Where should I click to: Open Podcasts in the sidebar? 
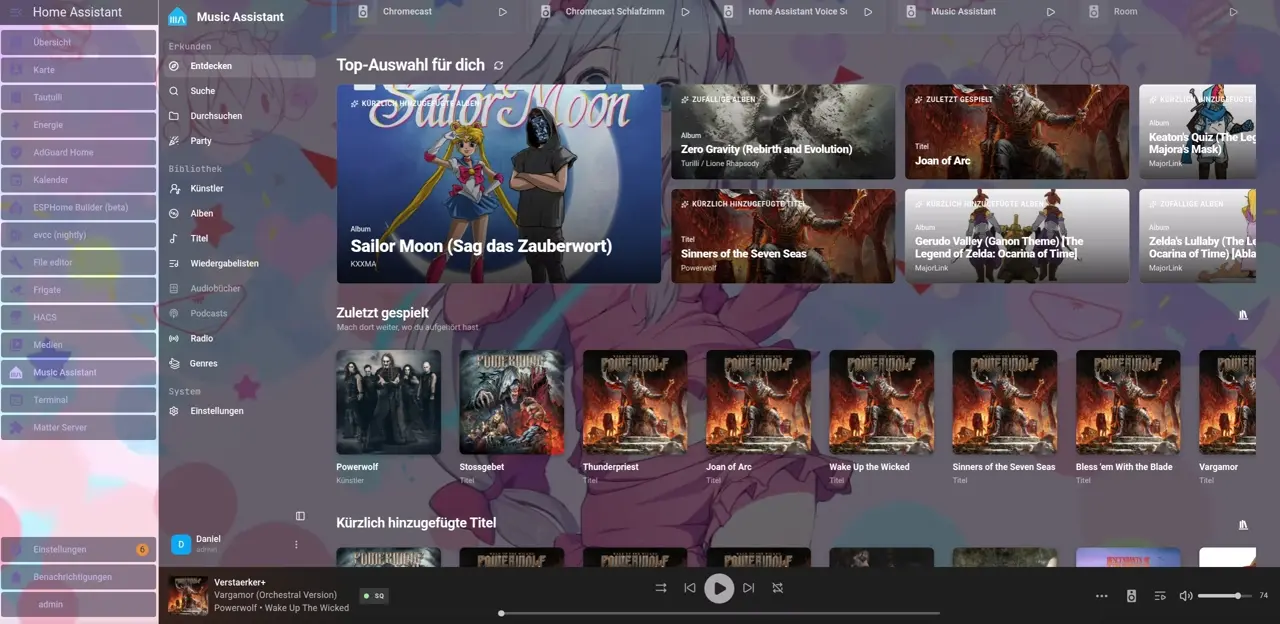pyautogui.click(x=238, y=313)
